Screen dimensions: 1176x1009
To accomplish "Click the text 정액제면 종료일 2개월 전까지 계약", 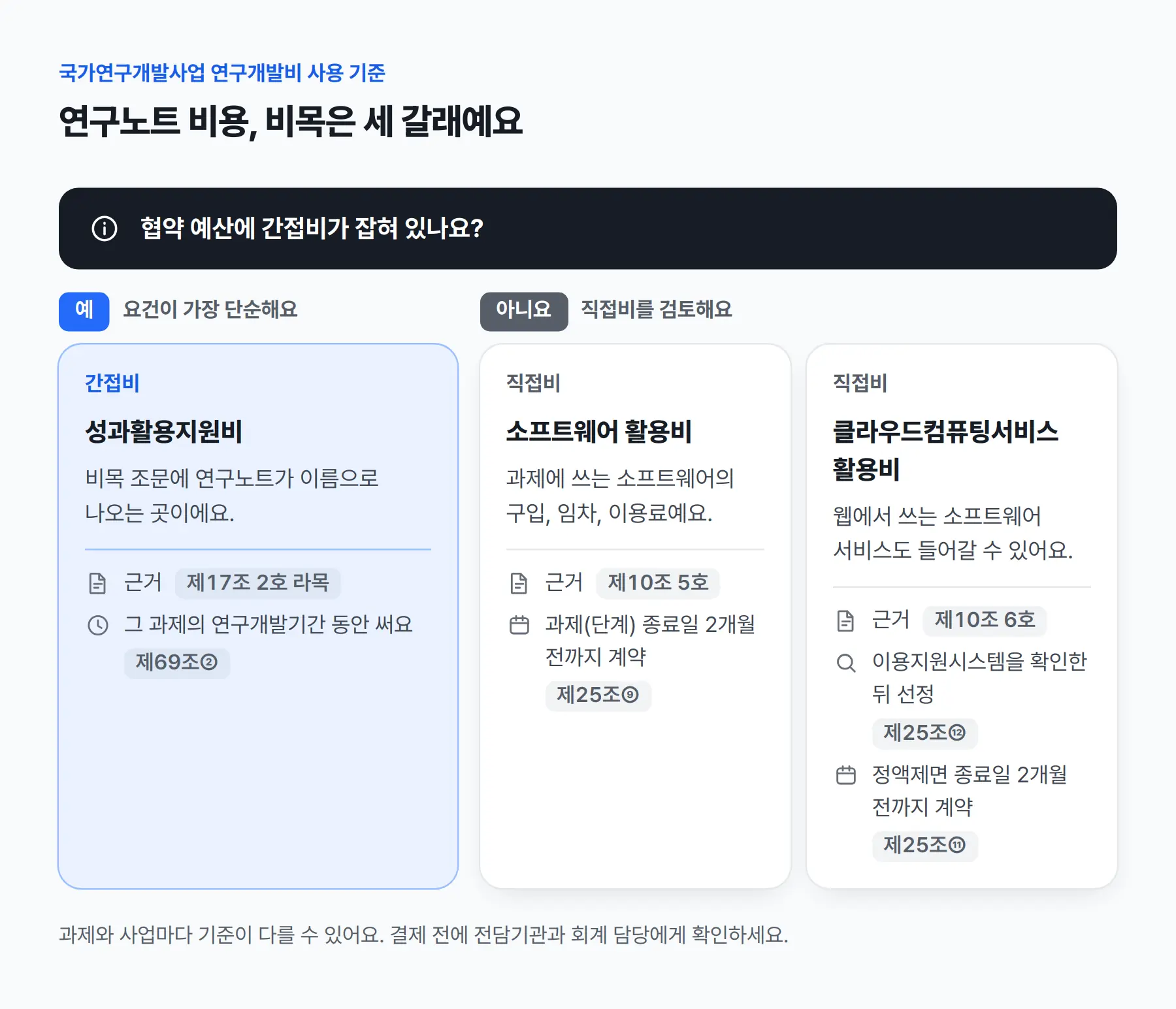I will [970, 791].
